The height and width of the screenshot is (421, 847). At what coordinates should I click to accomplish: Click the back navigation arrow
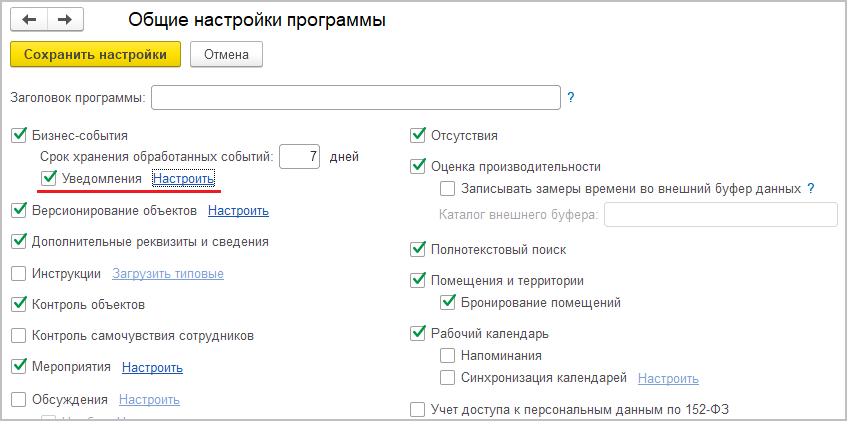[29, 20]
